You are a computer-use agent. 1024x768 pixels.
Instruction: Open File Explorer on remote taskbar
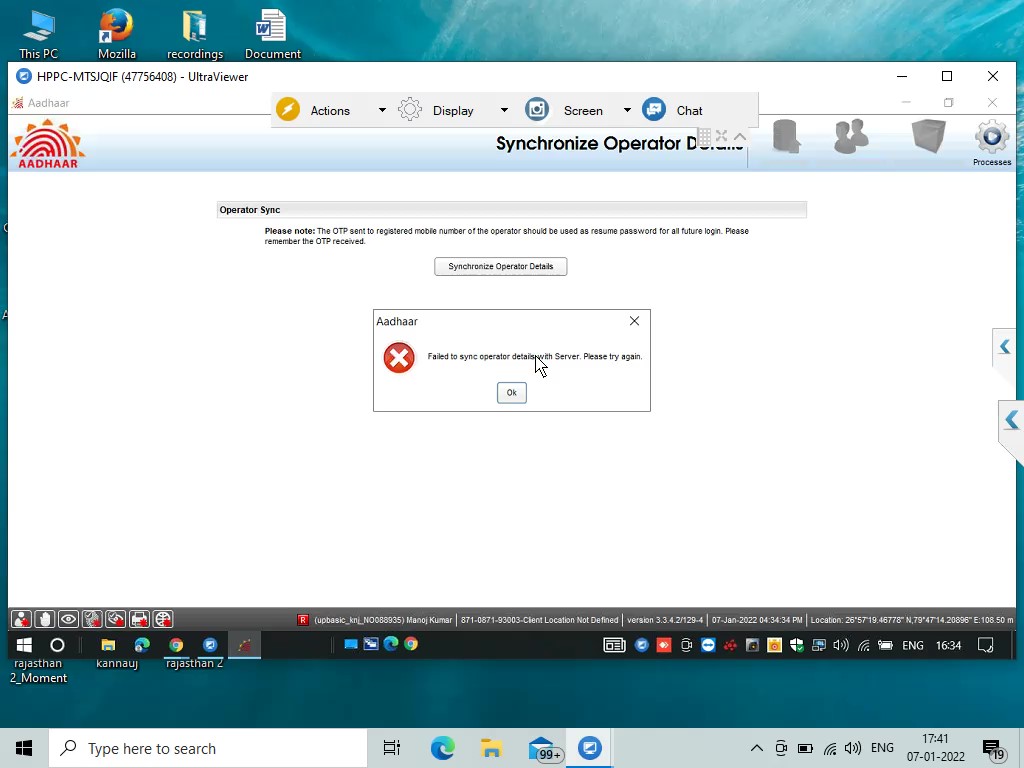click(x=108, y=645)
